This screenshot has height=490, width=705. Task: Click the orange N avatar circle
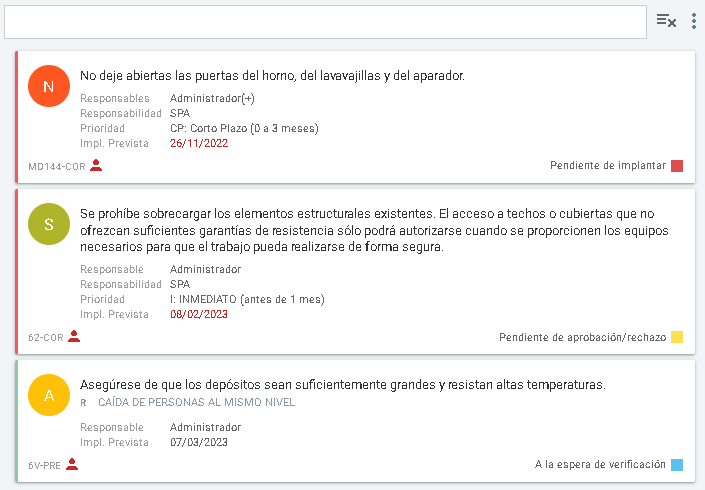[49, 86]
